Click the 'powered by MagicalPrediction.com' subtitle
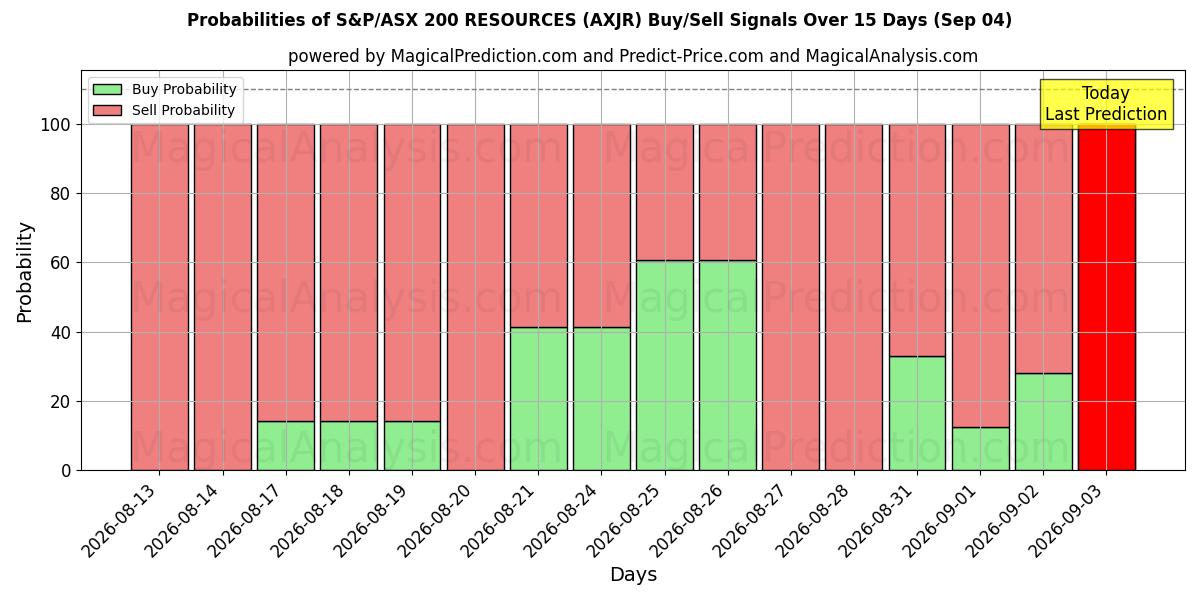This screenshot has width=1200, height=600. (x=633, y=56)
